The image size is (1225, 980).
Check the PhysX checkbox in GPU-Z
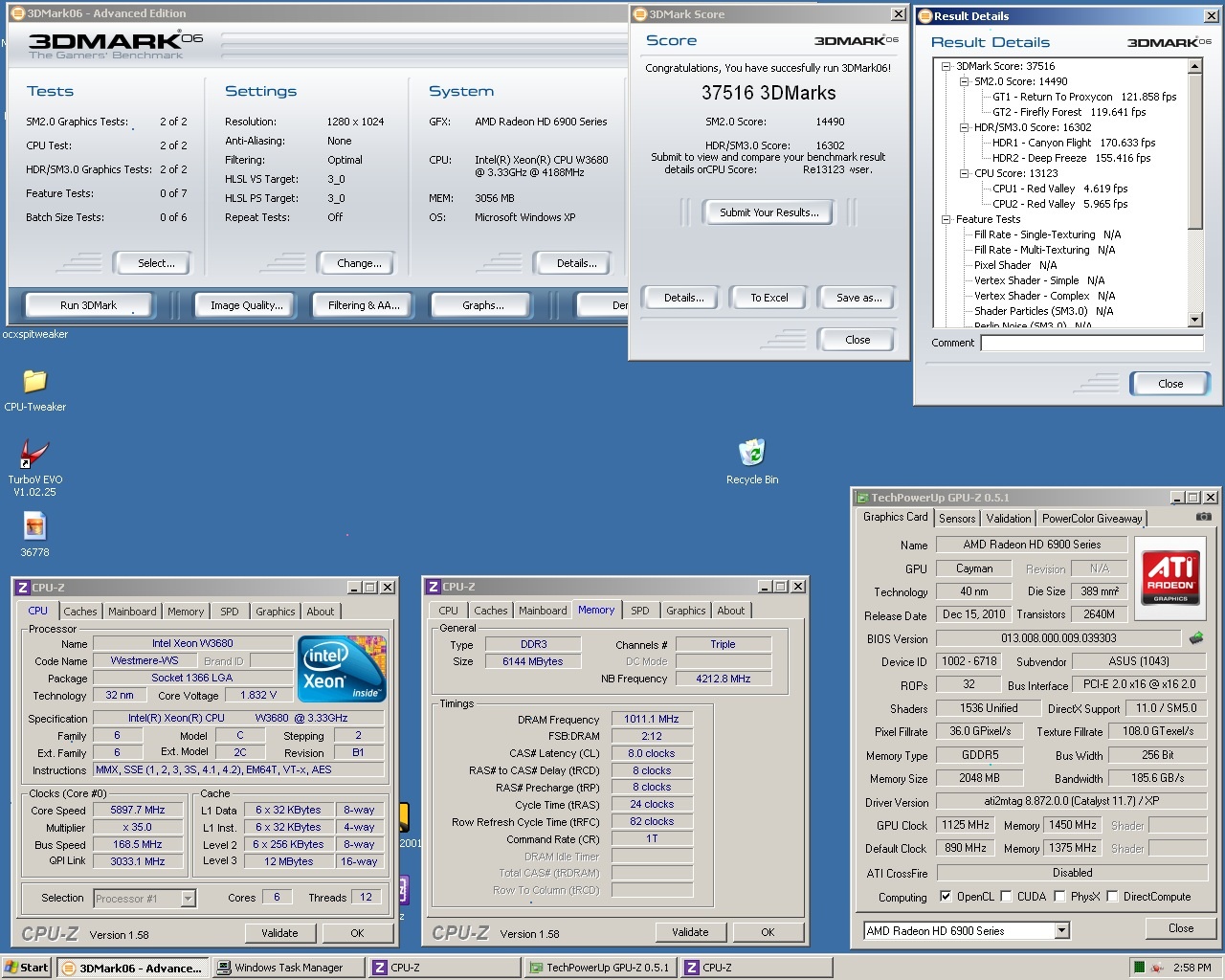coord(1059,897)
